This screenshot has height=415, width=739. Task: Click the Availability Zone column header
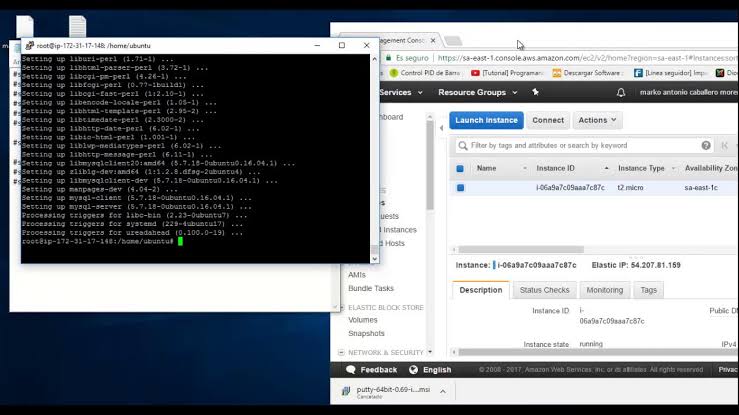tap(711, 169)
